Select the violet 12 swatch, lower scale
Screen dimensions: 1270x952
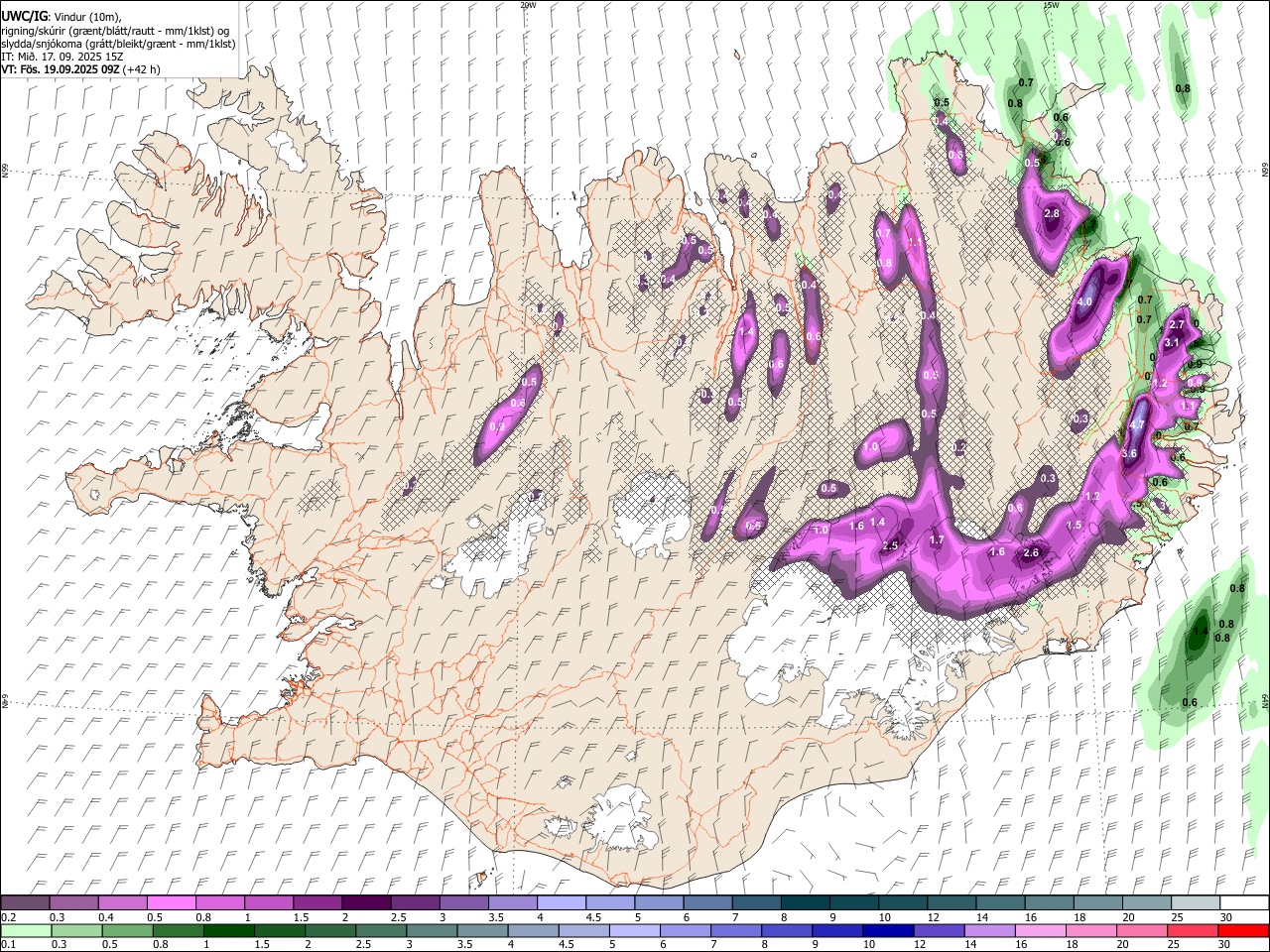pyautogui.click(x=939, y=930)
